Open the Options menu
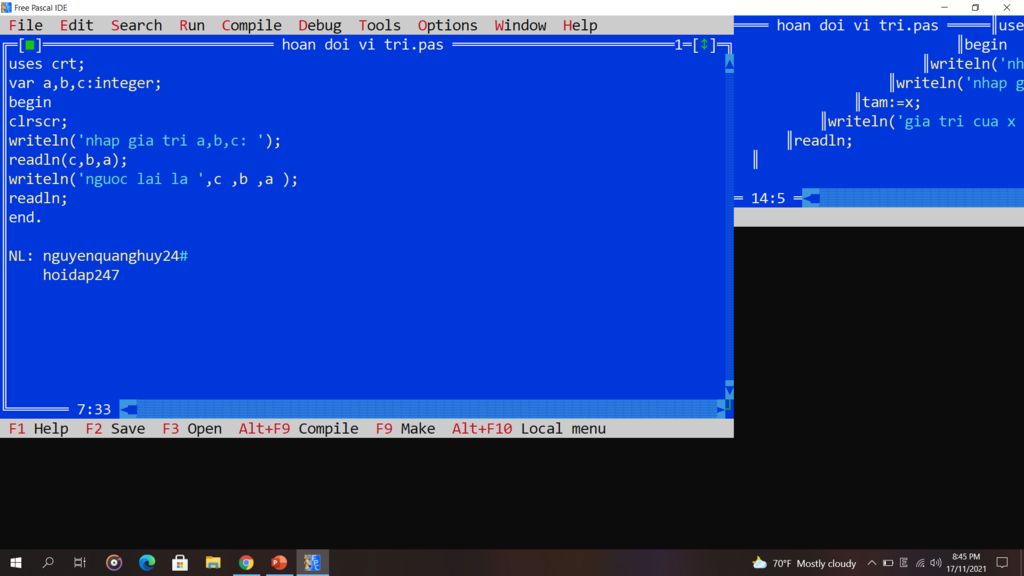Viewport: 1024px width, 576px height. (x=447, y=25)
